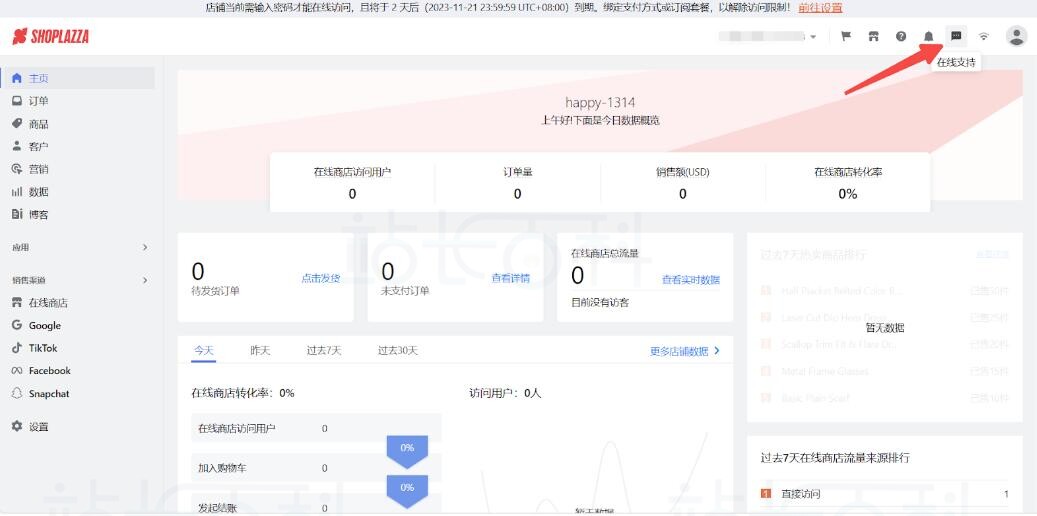Click the 待发货订单 label
The width and height of the screenshot is (1037, 516).
(215, 291)
